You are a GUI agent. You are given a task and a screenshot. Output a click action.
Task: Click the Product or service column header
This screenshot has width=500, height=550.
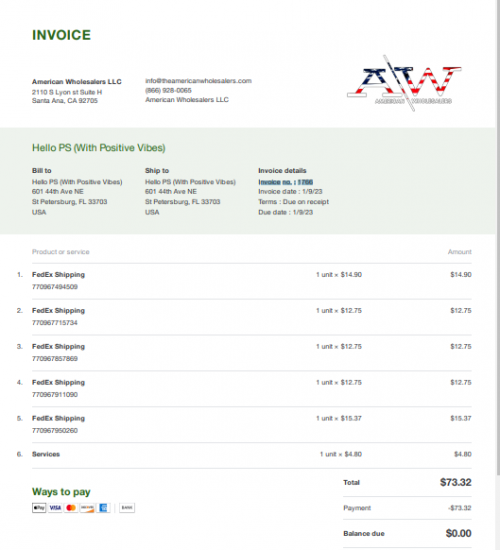(x=61, y=252)
